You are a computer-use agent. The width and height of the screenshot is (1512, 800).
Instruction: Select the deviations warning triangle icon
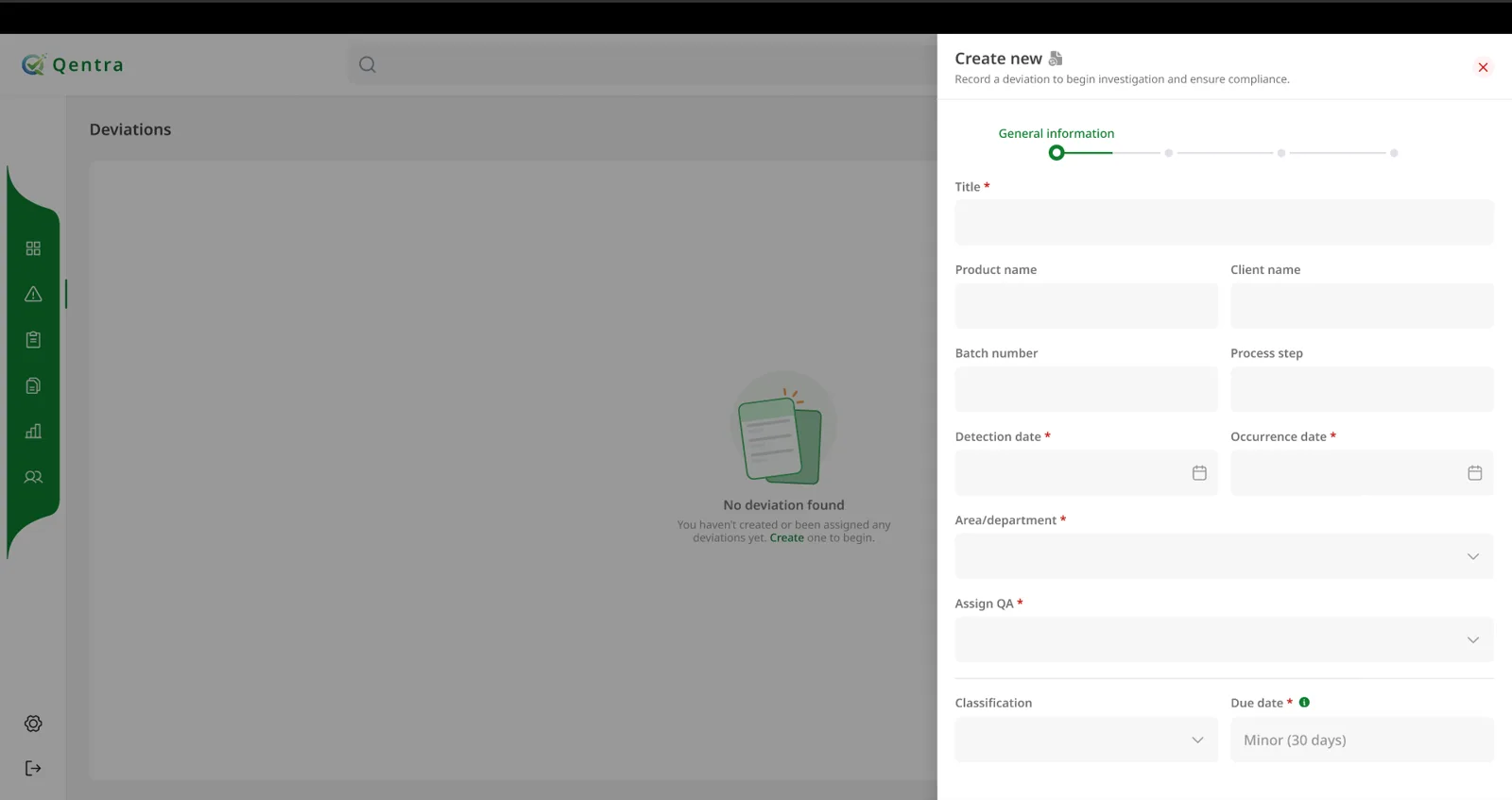point(33,294)
